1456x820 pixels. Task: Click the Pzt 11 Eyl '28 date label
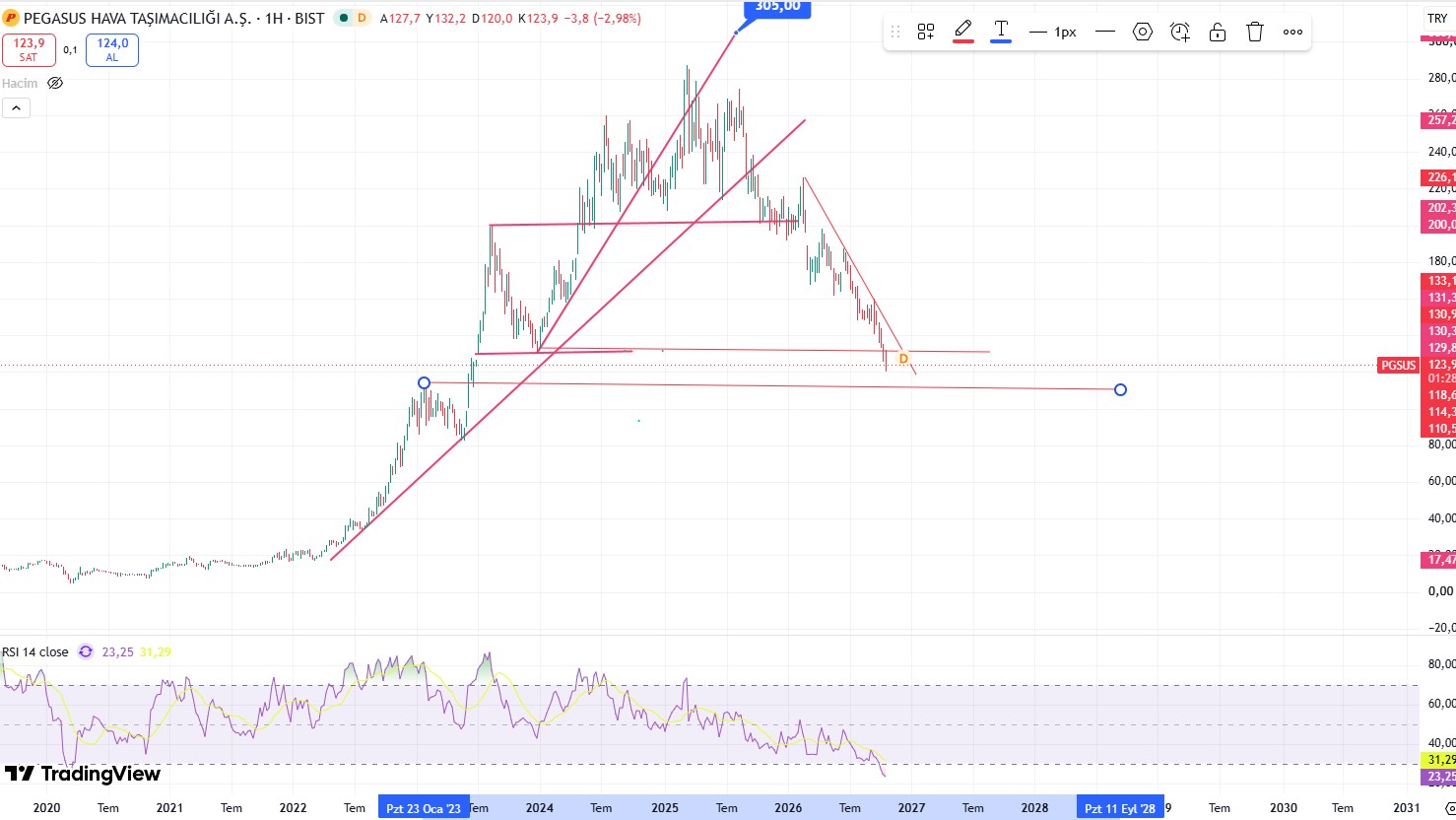[1120, 808]
